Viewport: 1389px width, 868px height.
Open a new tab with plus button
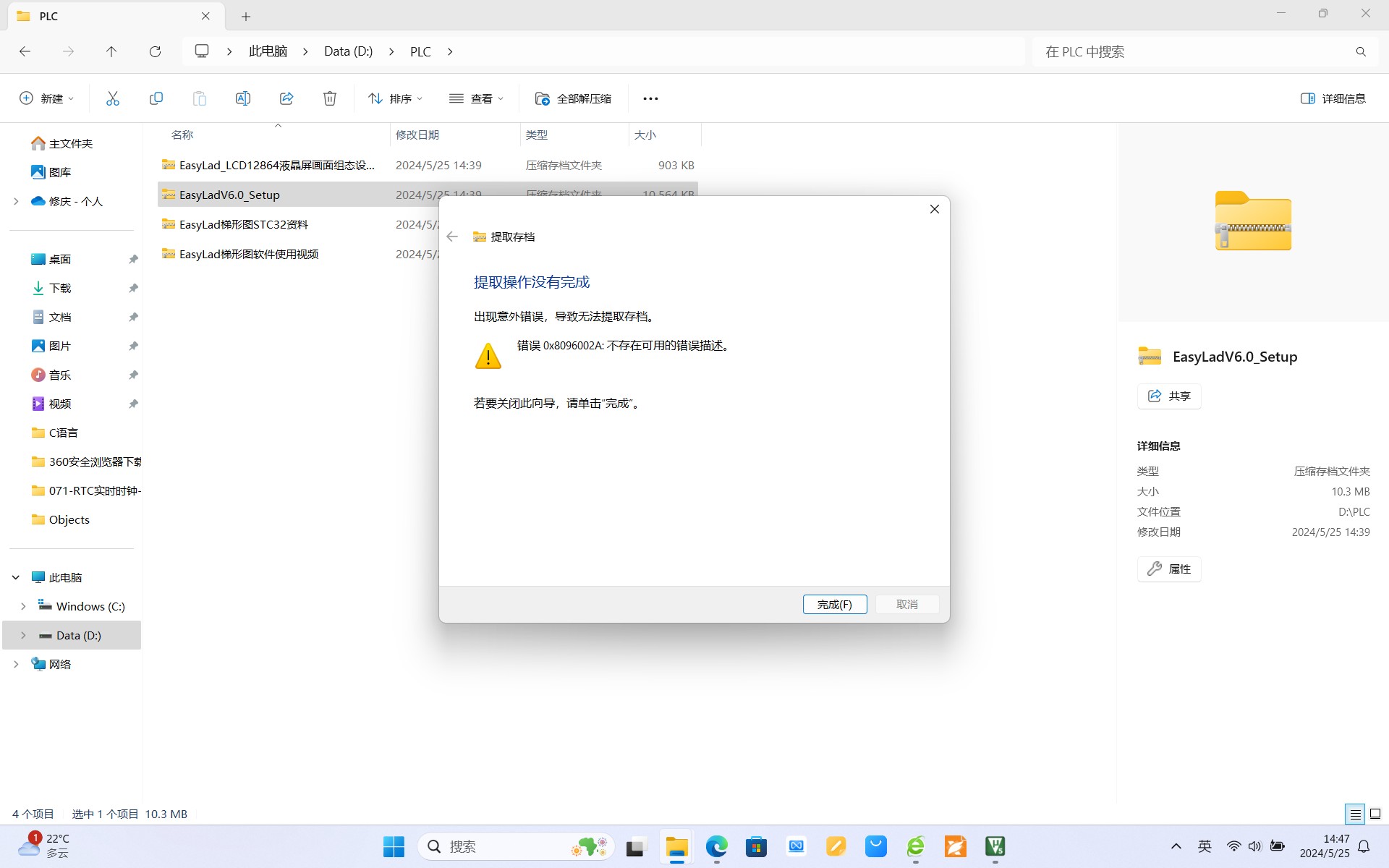(246, 16)
